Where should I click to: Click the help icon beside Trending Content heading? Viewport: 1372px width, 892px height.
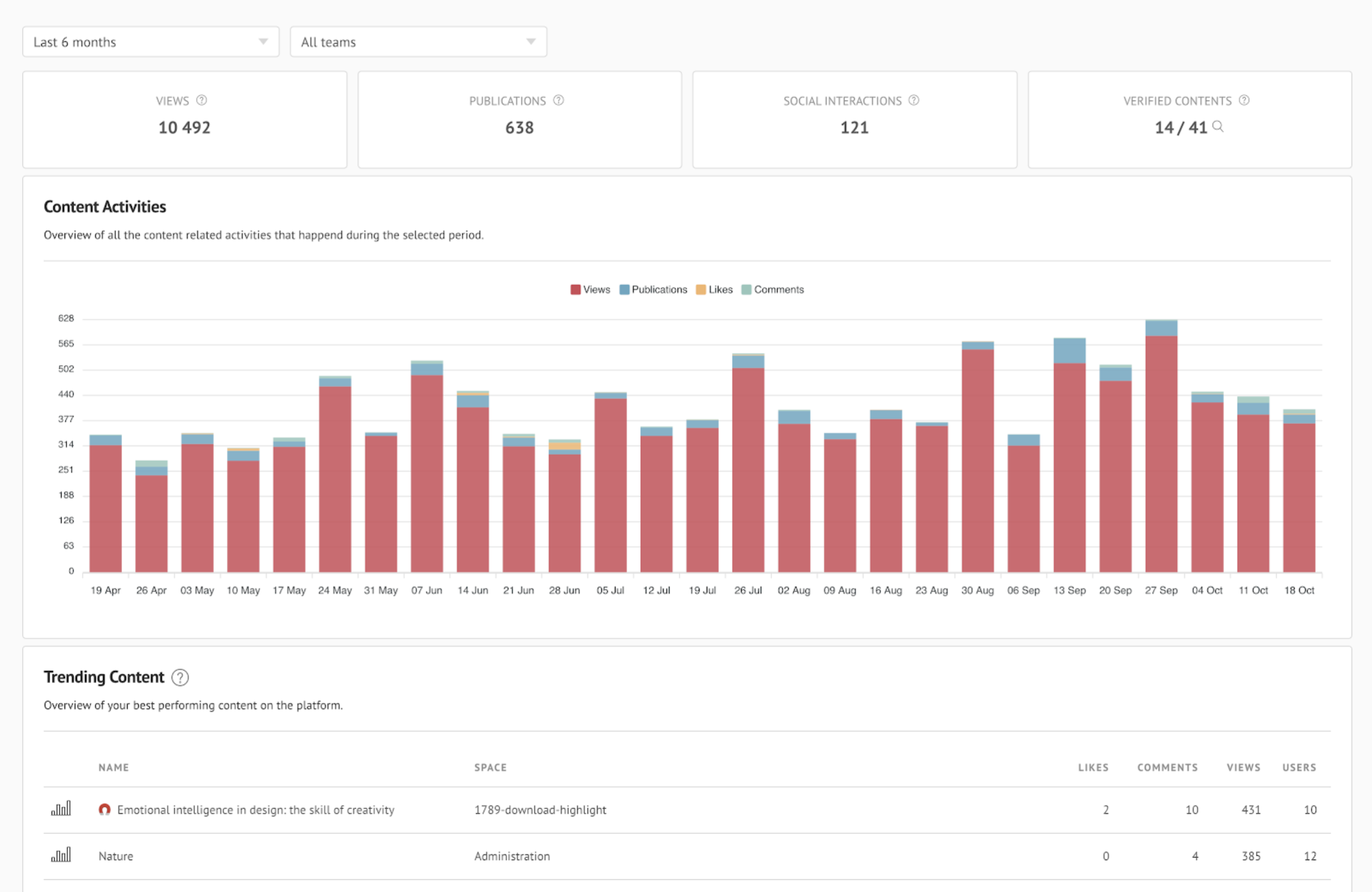[180, 678]
